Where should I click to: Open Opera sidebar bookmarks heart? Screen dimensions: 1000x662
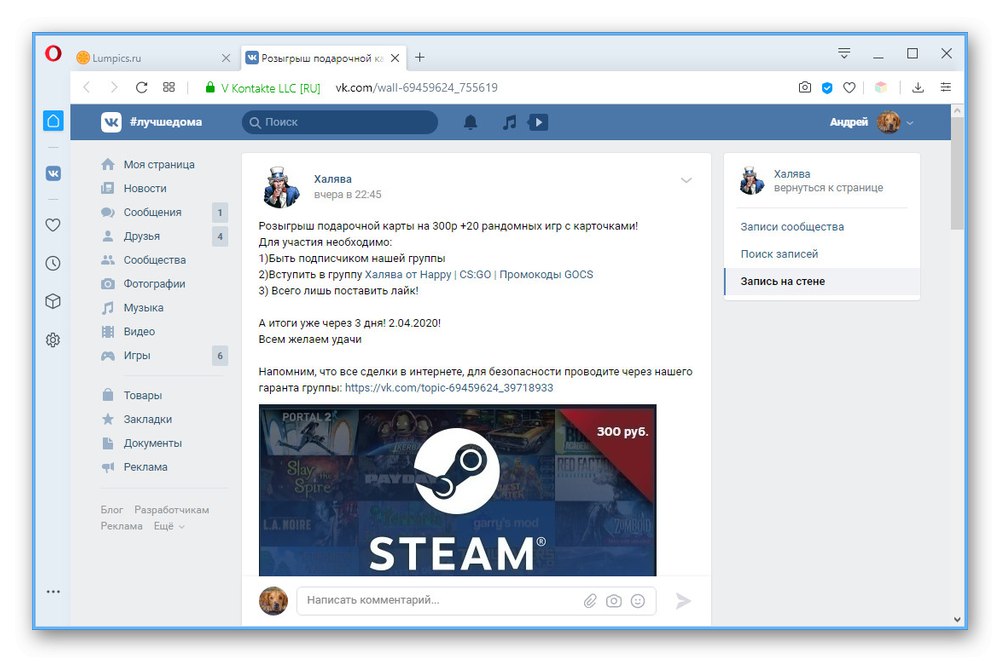[53, 224]
